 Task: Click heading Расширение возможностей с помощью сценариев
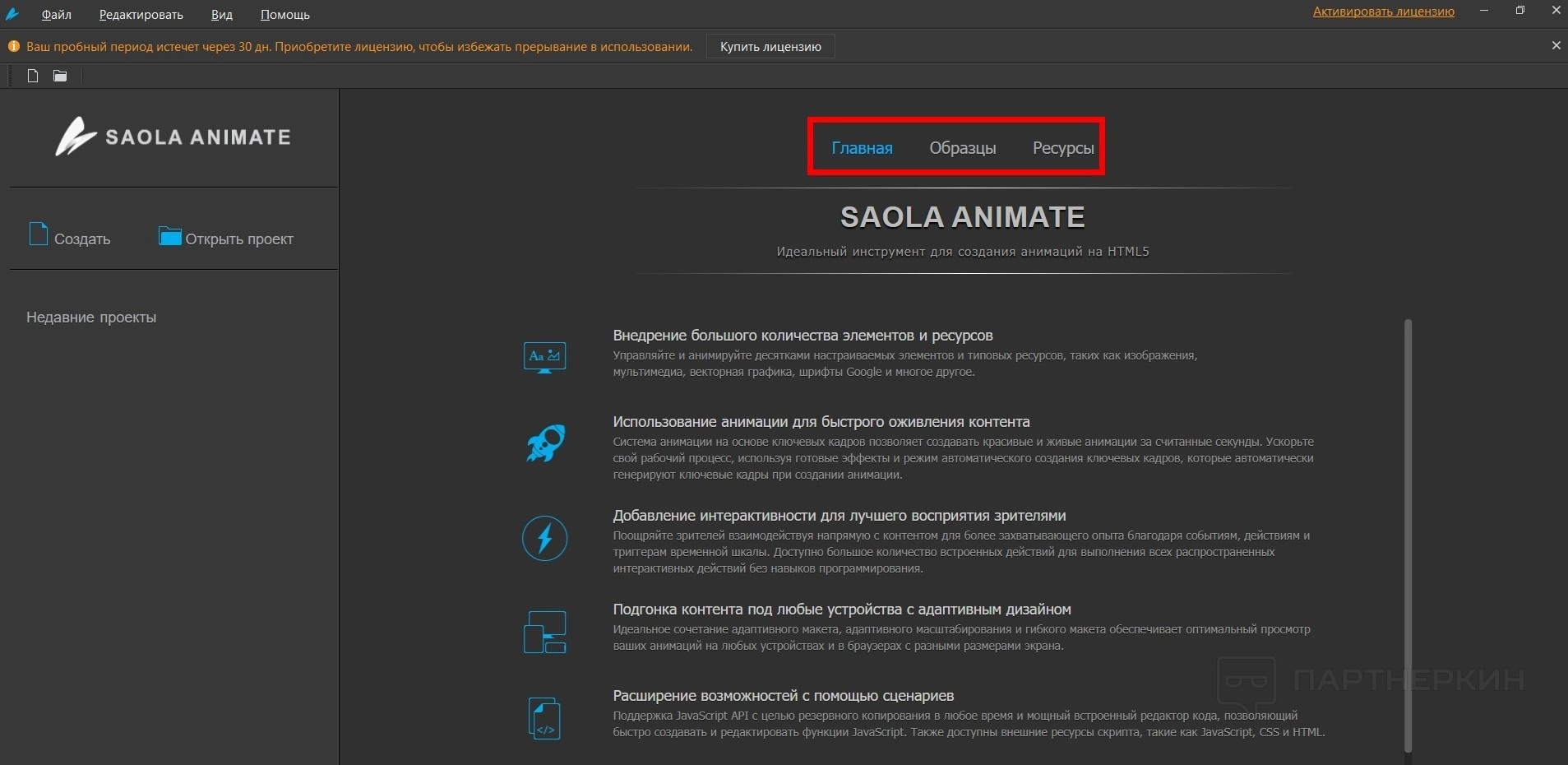pos(784,696)
